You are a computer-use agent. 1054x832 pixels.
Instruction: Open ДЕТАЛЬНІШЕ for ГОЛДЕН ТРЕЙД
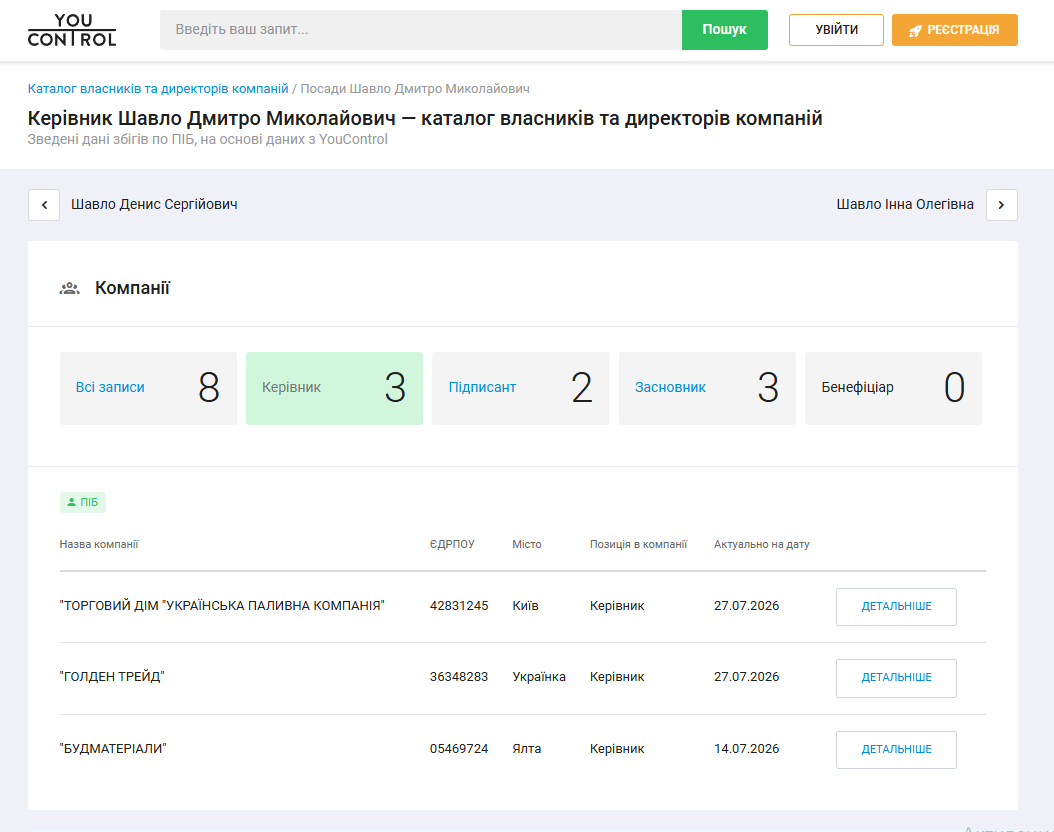pyautogui.click(x=896, y=678)
